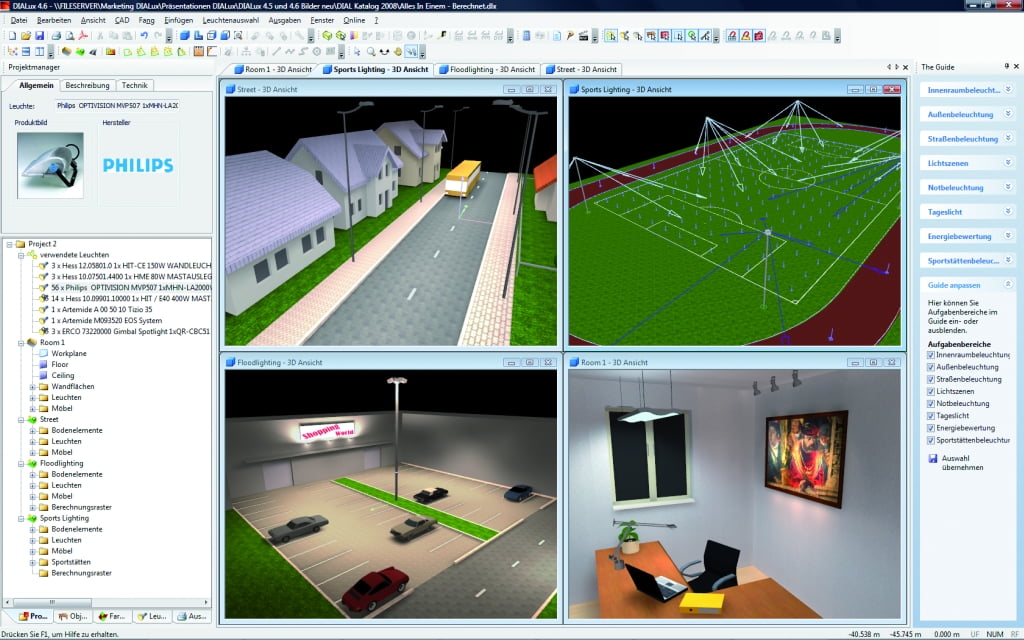Collapse the Guide anpassen section

(1008, 284)
